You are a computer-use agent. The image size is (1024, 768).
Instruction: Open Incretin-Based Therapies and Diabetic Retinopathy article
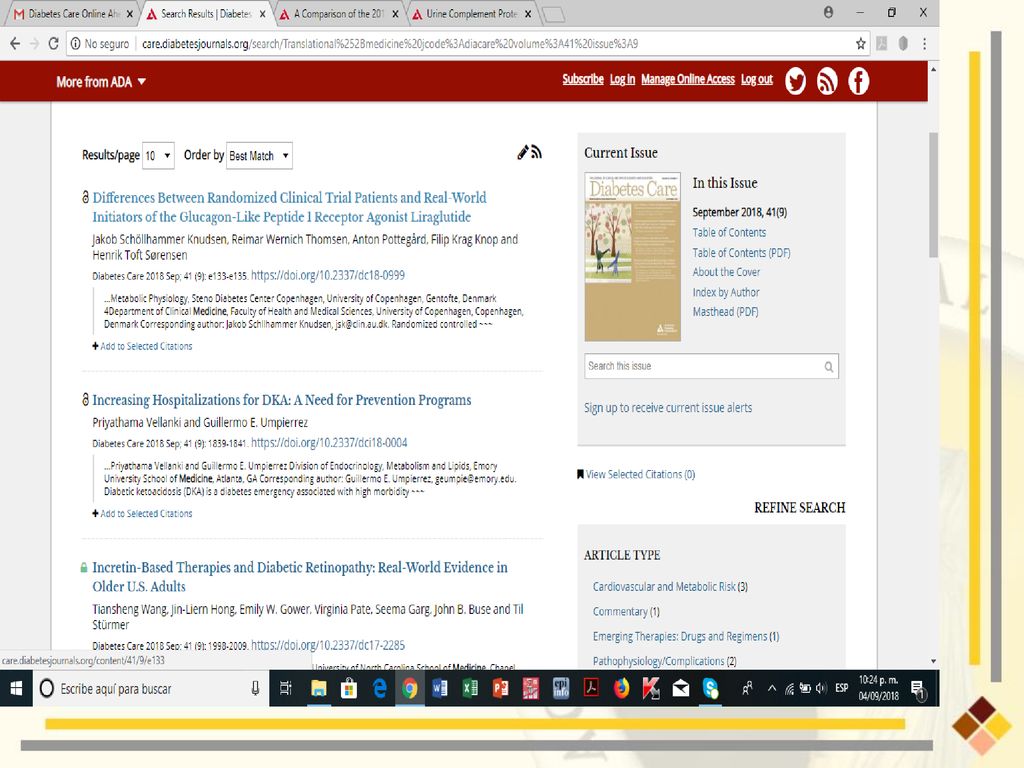300,577
